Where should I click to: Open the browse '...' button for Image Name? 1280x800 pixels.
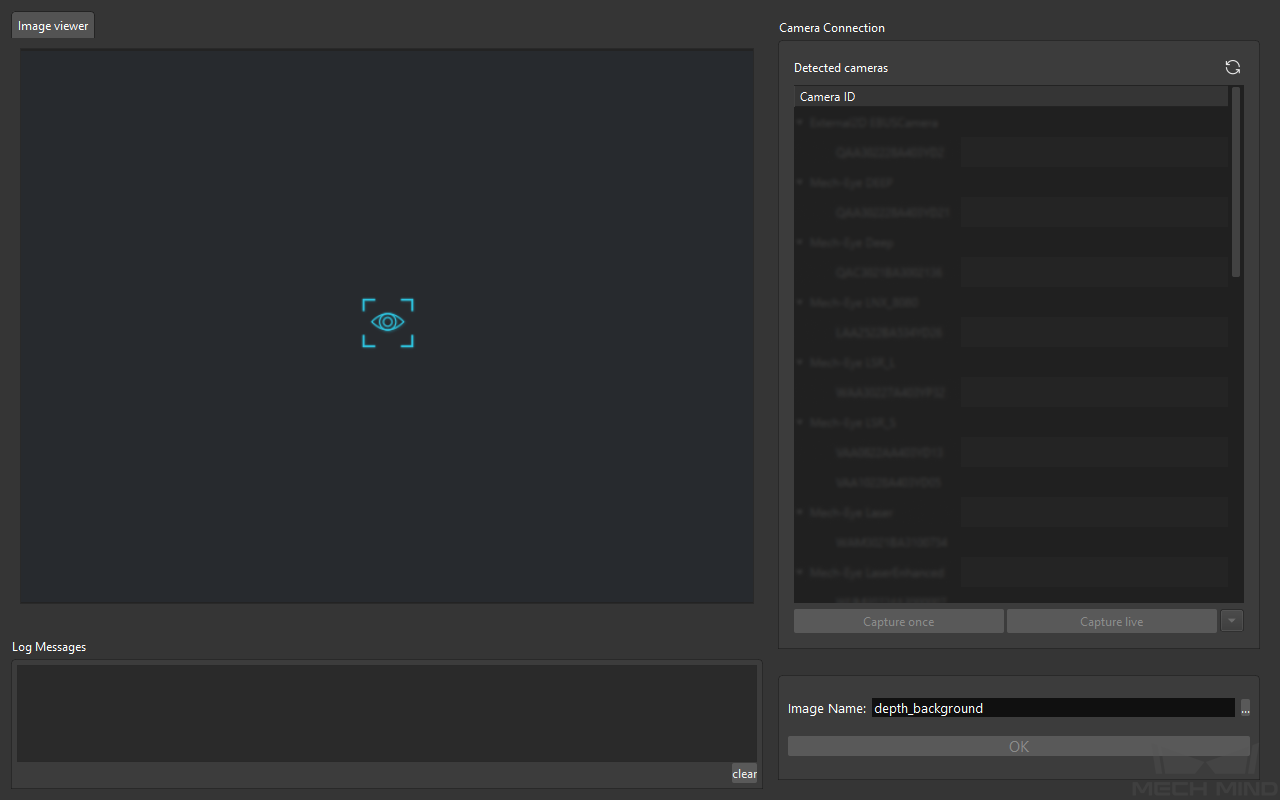click(x=1245, y=708)
